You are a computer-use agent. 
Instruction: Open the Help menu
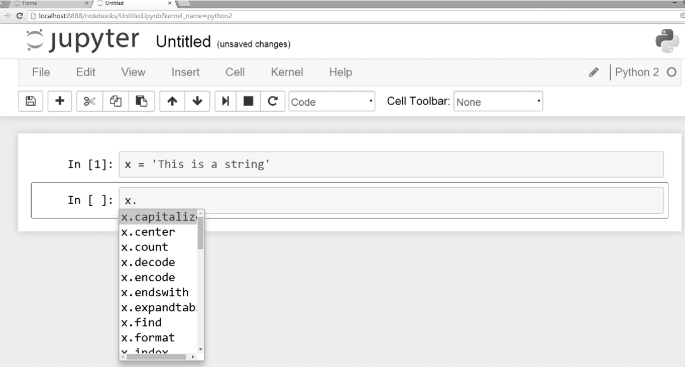(340, 72)
